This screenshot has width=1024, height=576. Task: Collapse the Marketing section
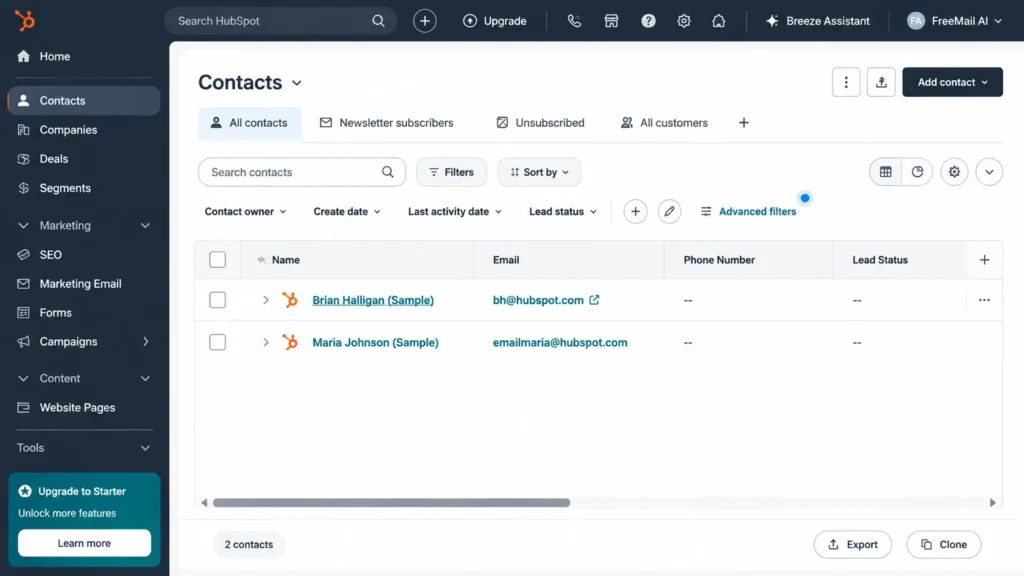(x=84, y=225)
